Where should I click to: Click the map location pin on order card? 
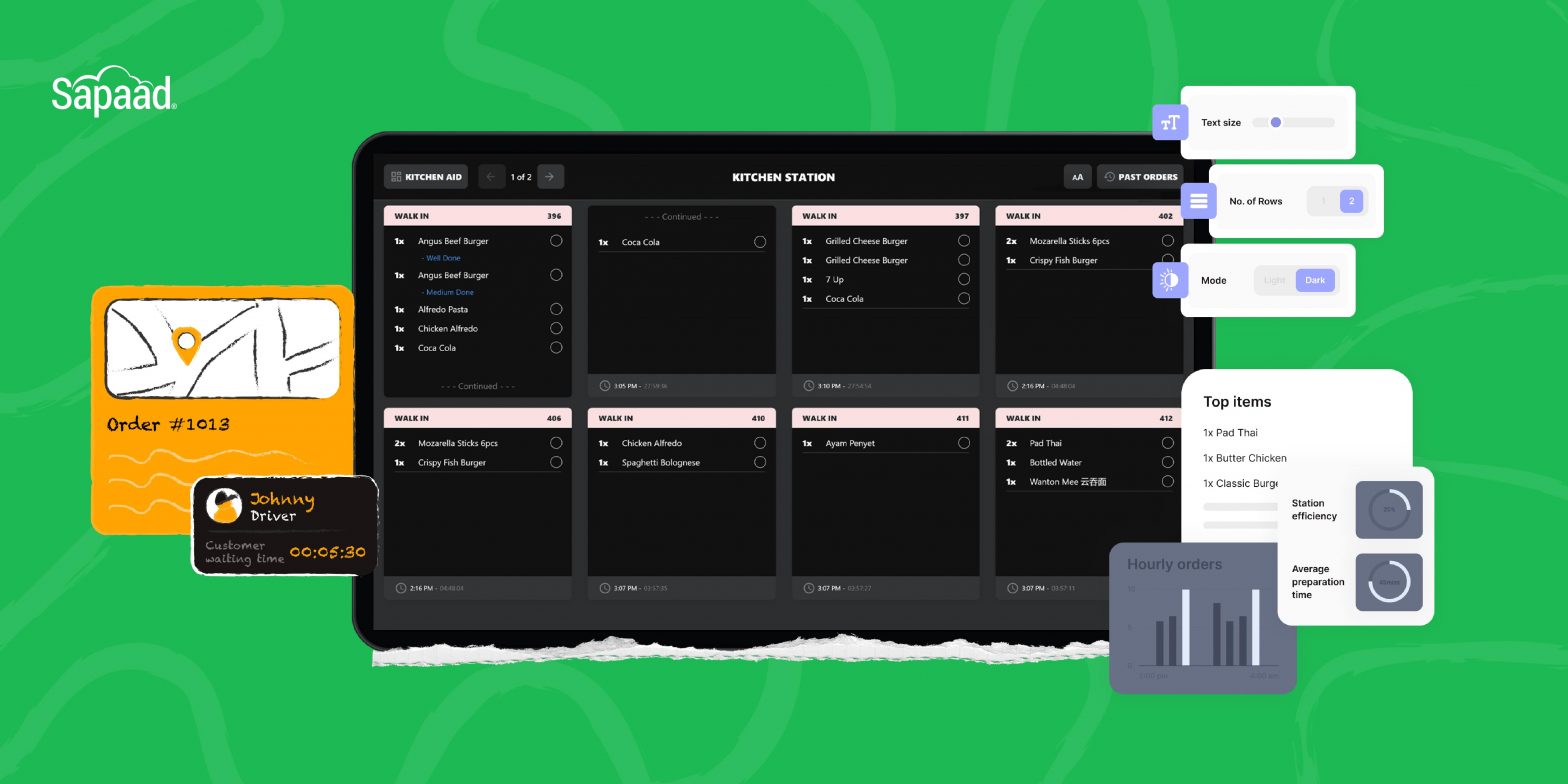pos(185,345)
